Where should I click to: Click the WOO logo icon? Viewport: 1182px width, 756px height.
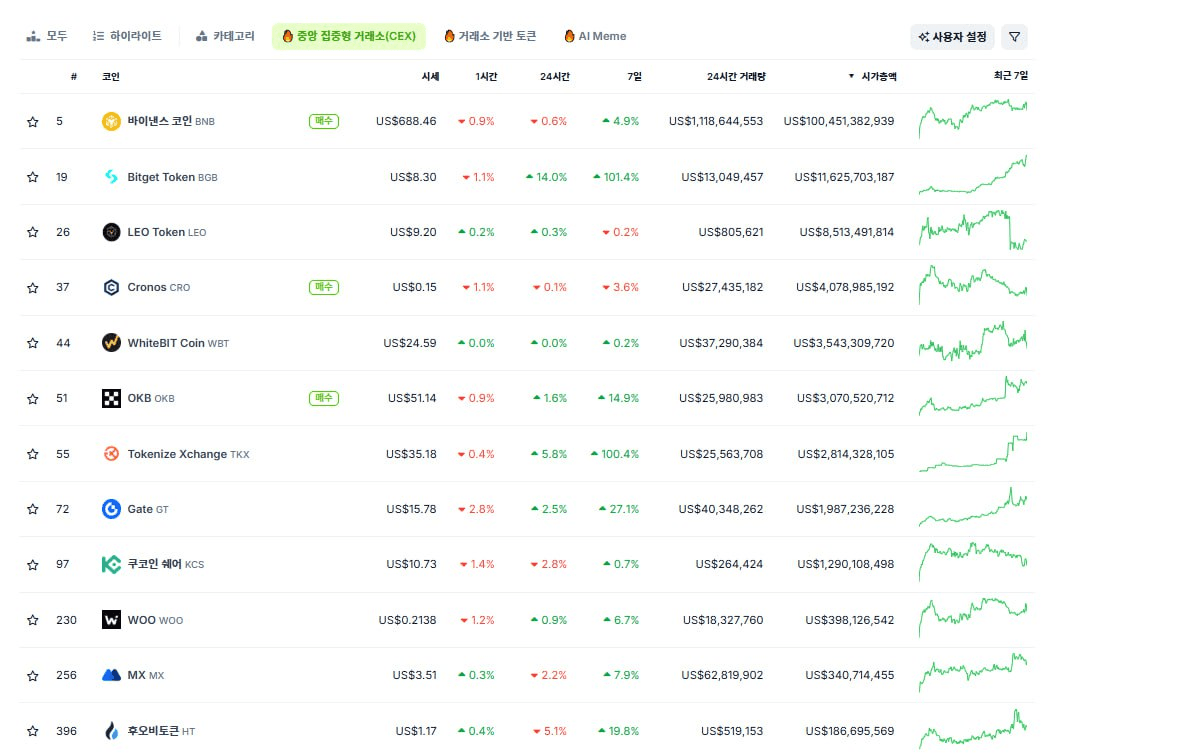111,620
